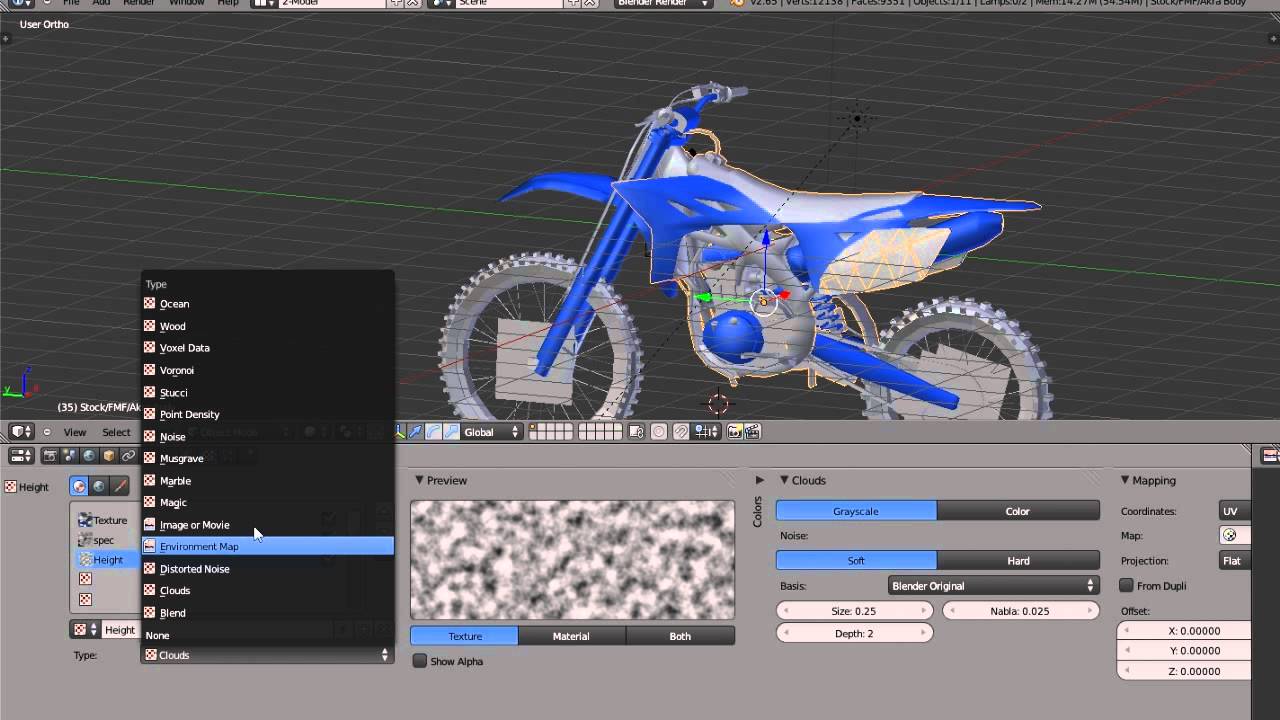Click the Offset Y value field
The width and height of the screenshot is (1280, 720).
(x=1185, y=650)
